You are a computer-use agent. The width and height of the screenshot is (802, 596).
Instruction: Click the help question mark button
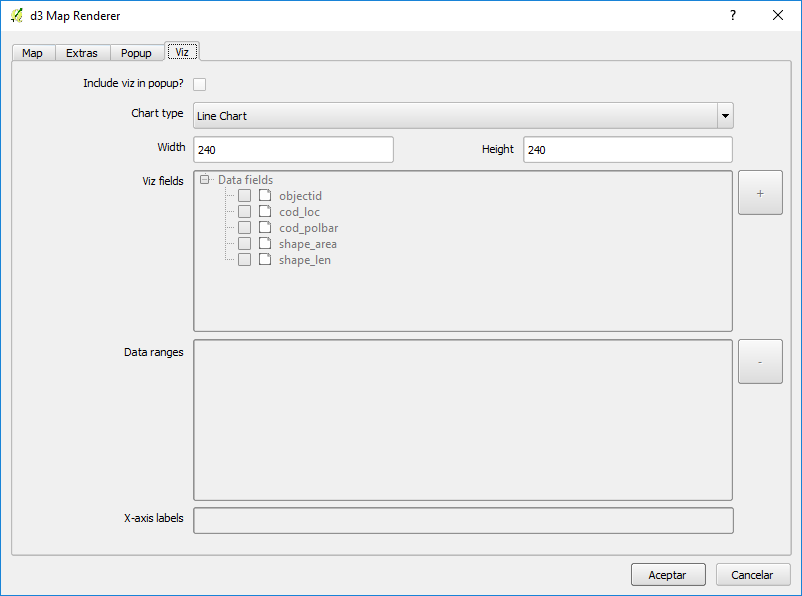(x=732, y=15)
